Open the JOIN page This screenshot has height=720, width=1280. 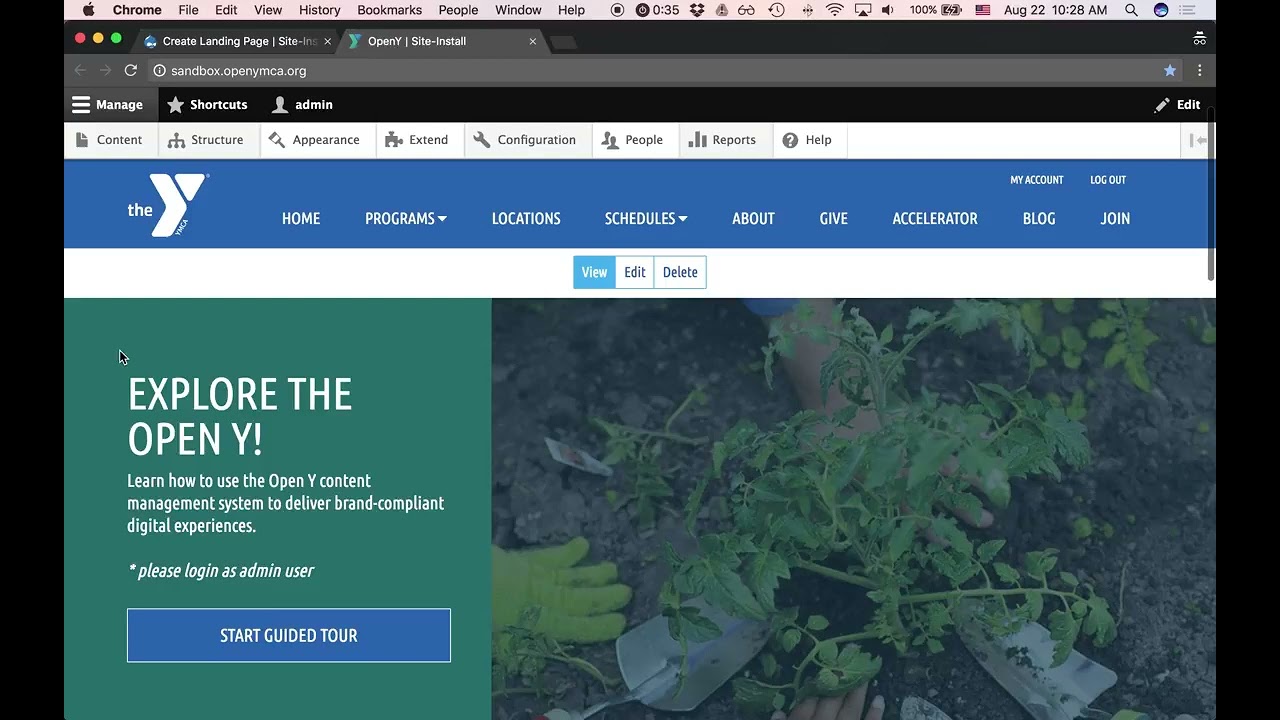tap(1115, 218)
